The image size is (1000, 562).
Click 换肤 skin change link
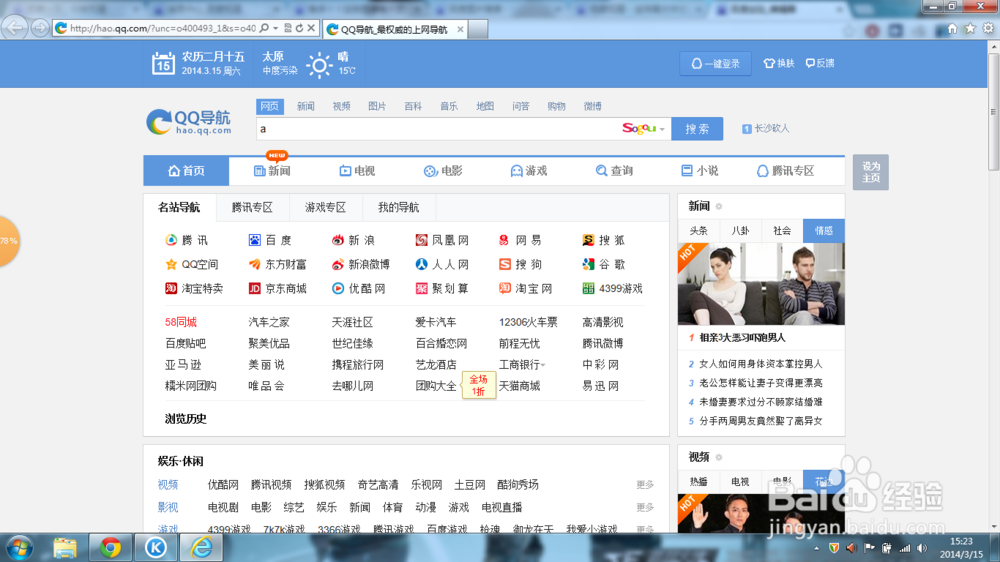click(779, 63)
